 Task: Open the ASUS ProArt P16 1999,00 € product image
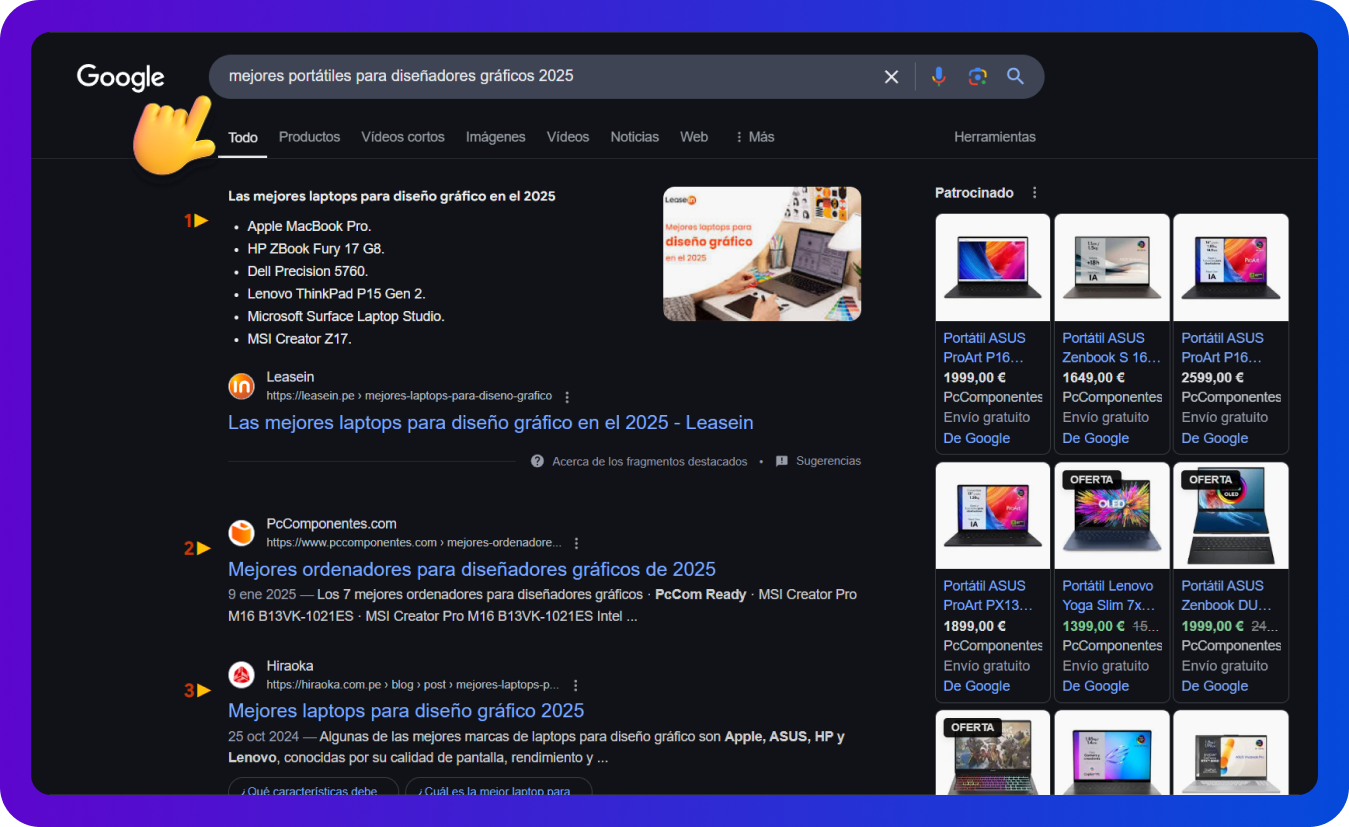[993, 267]
